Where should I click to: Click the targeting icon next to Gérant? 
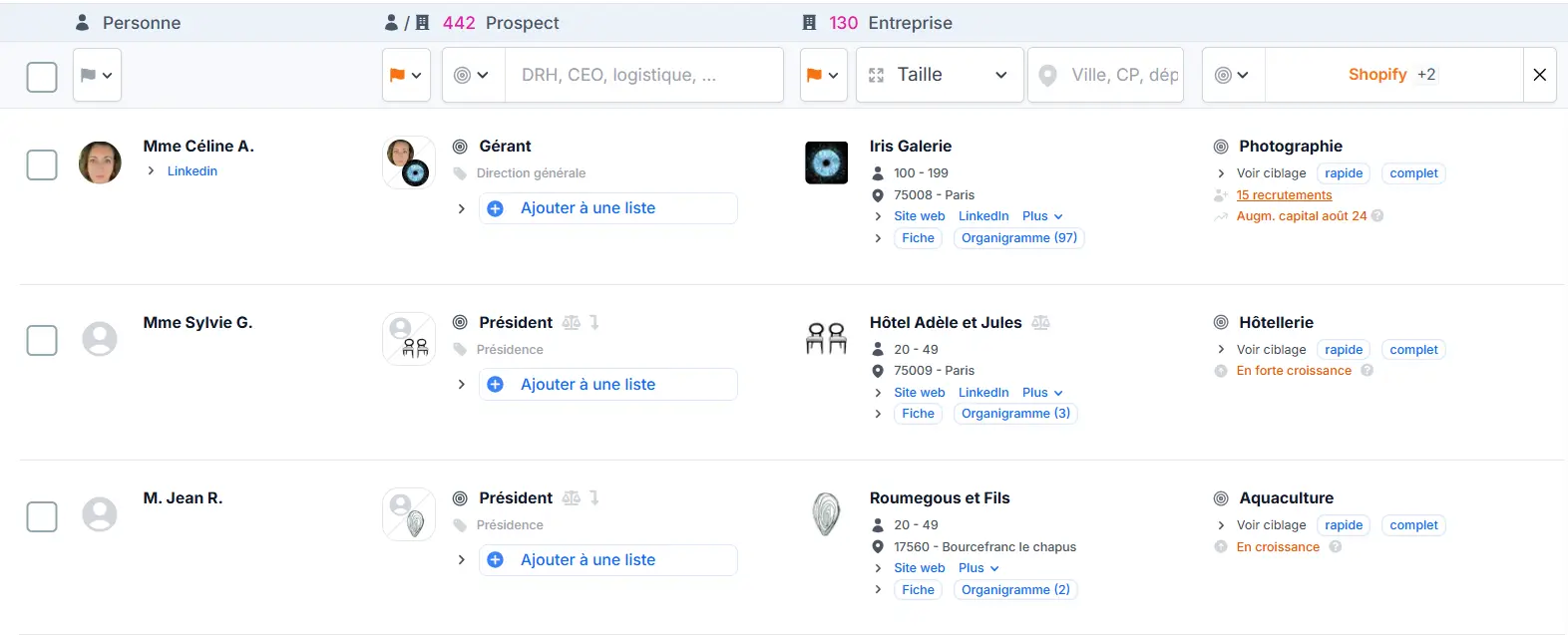pyautogui.click(x=461, y=146)
